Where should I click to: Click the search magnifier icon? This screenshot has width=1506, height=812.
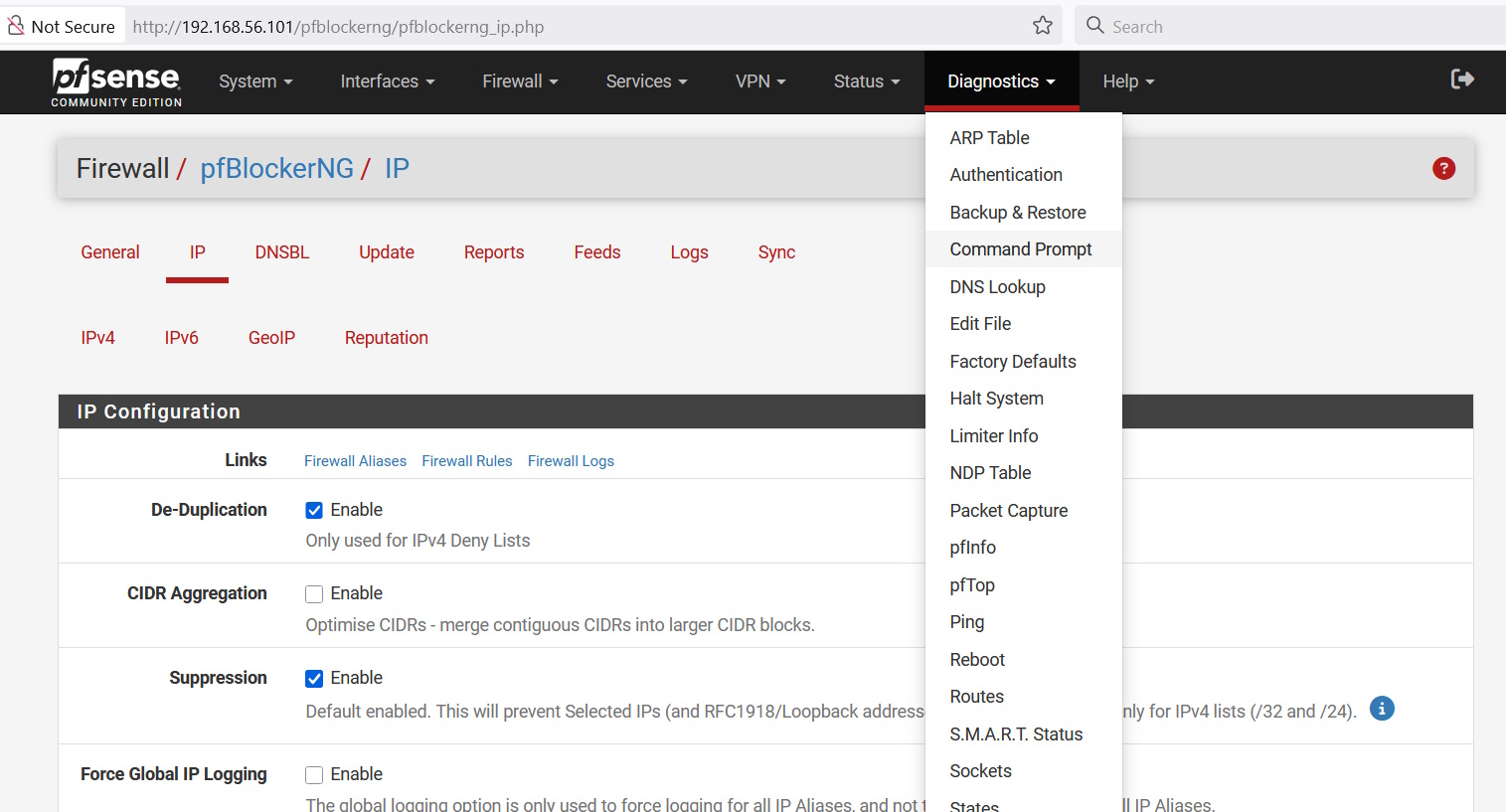pyautogui.click(x=1095, y=26)
